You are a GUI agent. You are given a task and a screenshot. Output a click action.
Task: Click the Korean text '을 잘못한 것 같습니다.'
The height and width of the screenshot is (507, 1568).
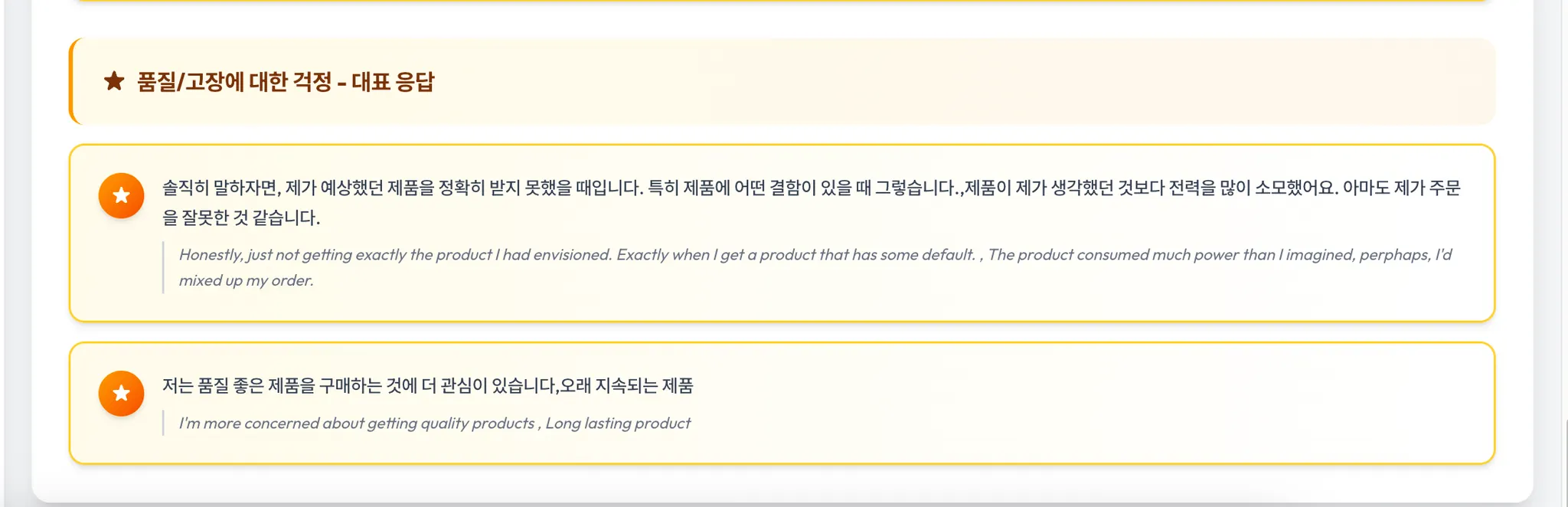(241, 218)
